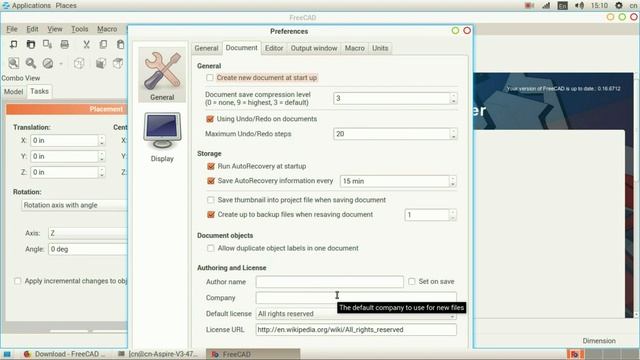The image size is (640, 360).
Task: Disable Using Undo/Redo on documents
Action: pyautogui.click(x=210, y=119)
